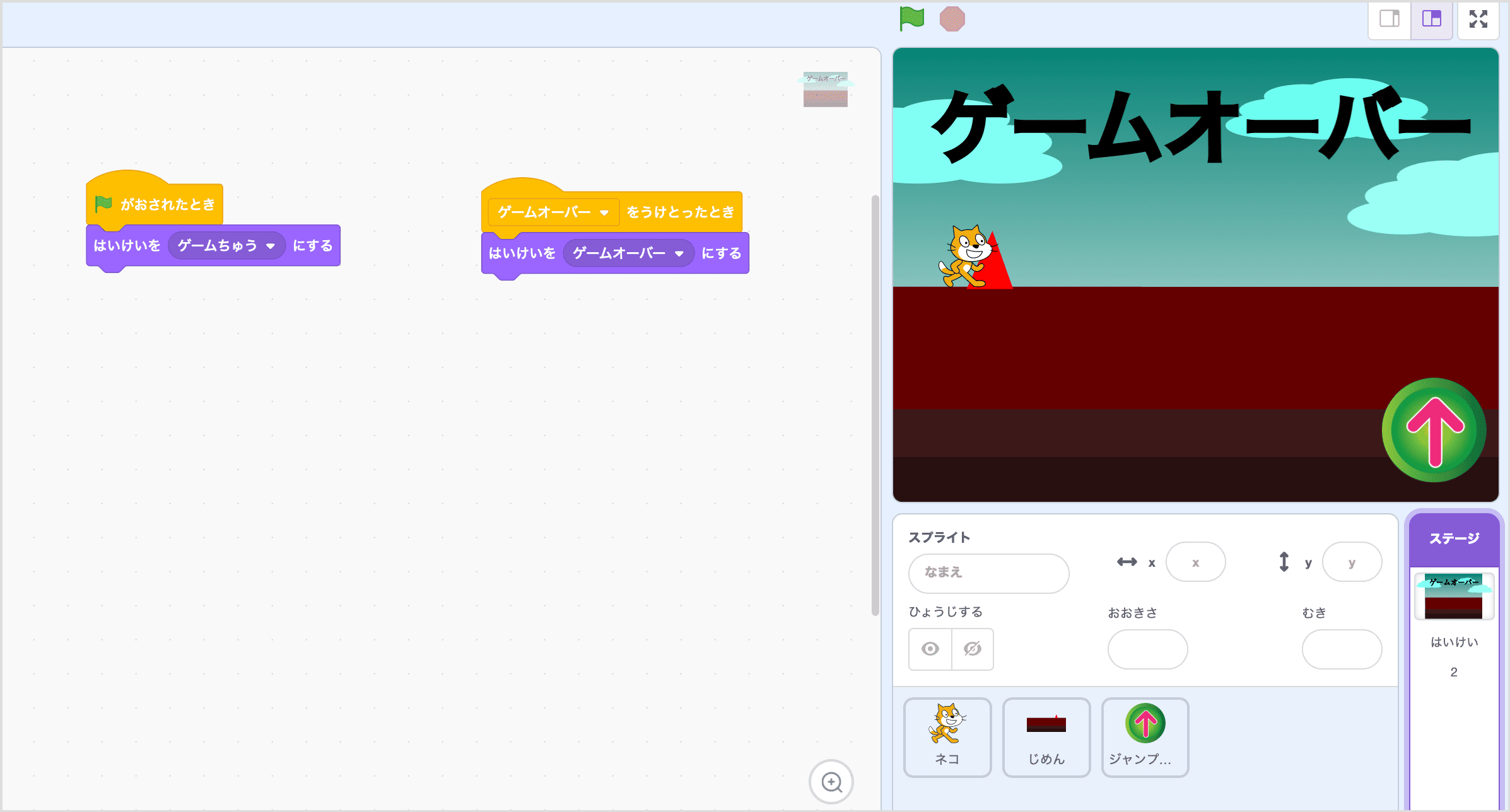Click the むき direction input field

[x=1342, y=649]
